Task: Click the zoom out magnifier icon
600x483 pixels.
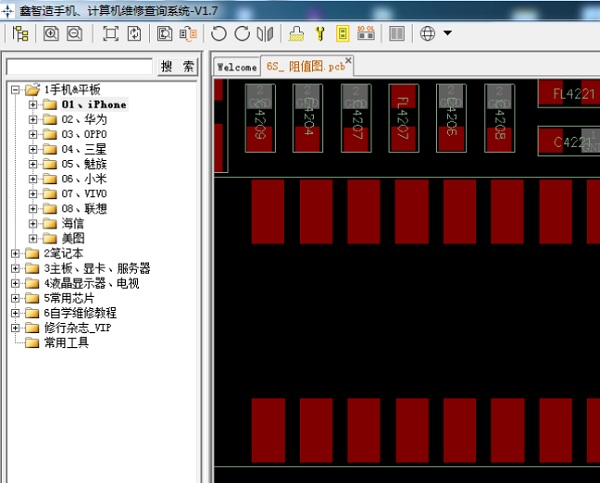Action: tap(75, 34)
